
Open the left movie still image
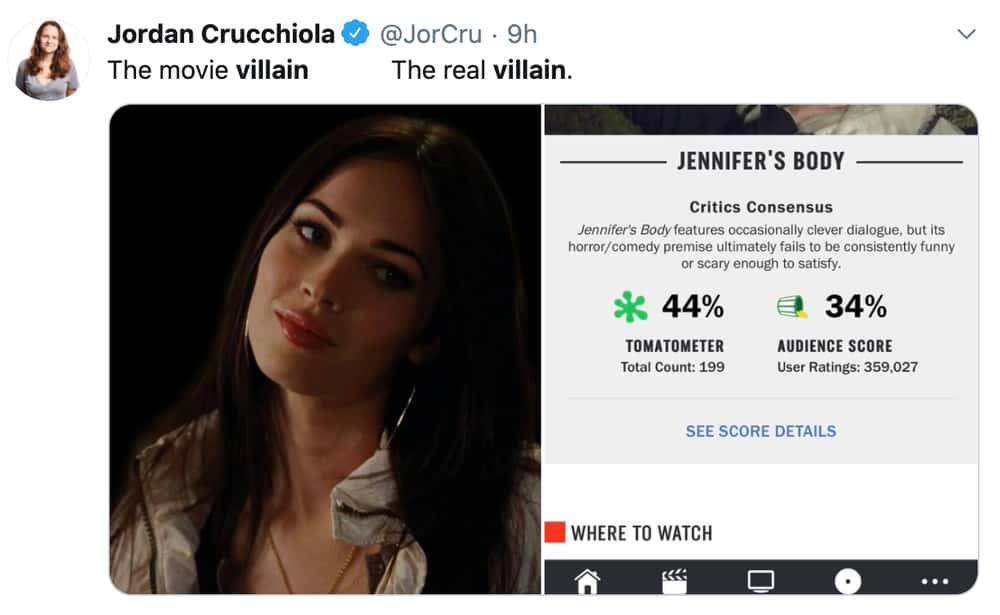(x=325, y=349)
